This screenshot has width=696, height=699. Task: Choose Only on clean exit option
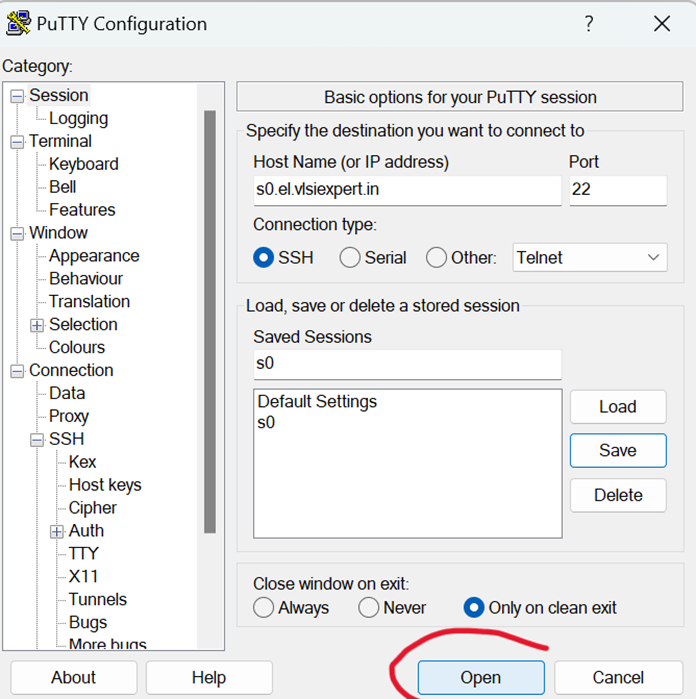click(474, 608)
